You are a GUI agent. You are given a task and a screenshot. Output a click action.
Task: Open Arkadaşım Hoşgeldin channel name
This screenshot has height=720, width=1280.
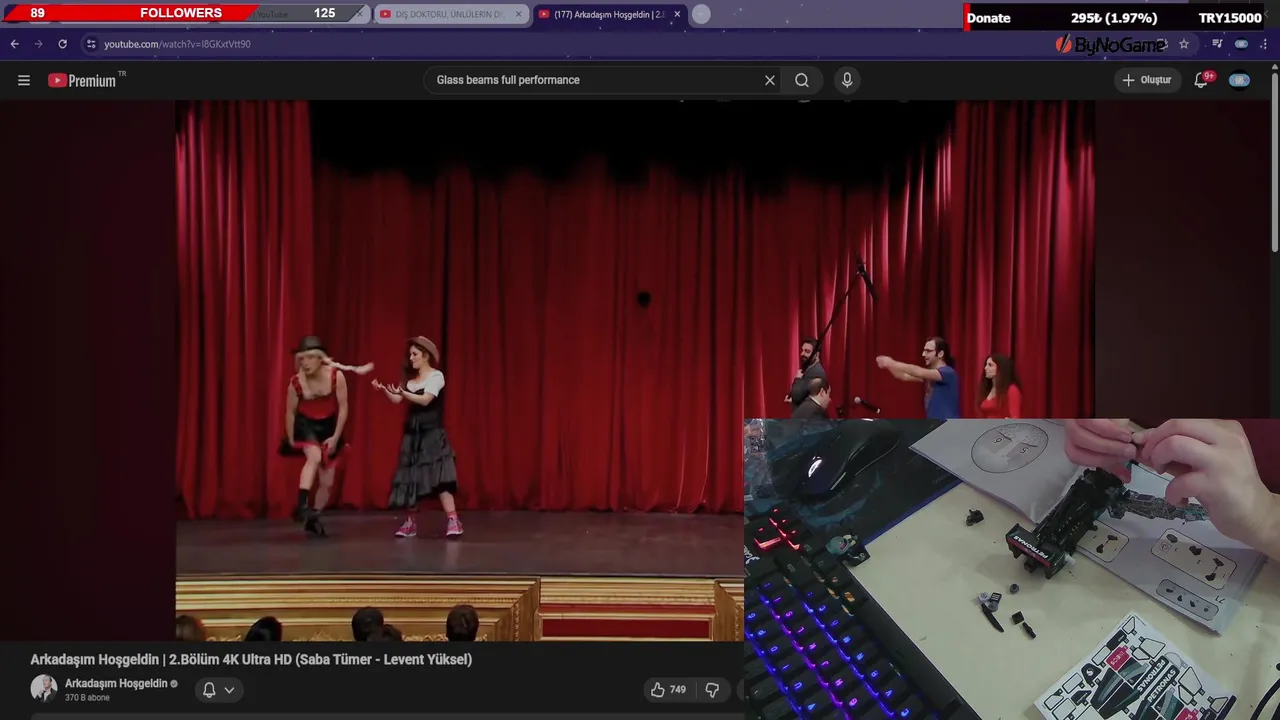[116, 684]
